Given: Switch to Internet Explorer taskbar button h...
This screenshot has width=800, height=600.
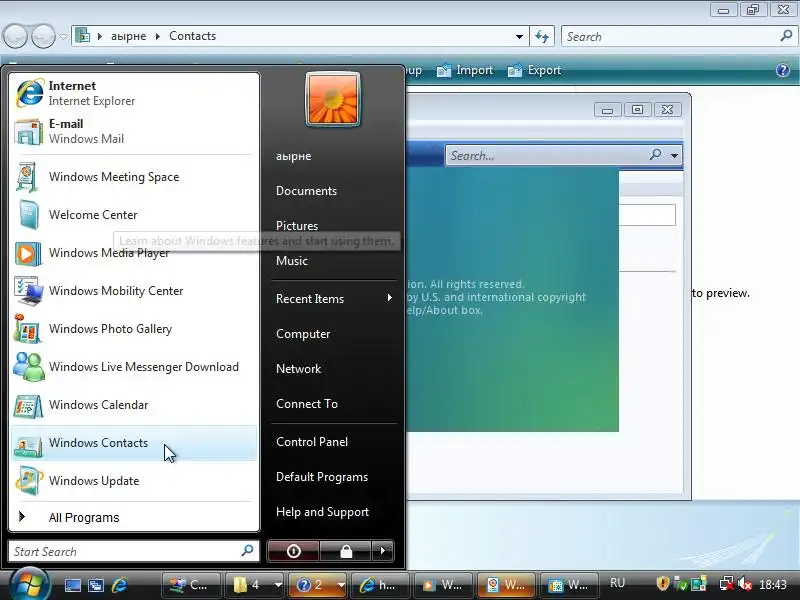Looking at the screenshot, I should pos(380,585).
